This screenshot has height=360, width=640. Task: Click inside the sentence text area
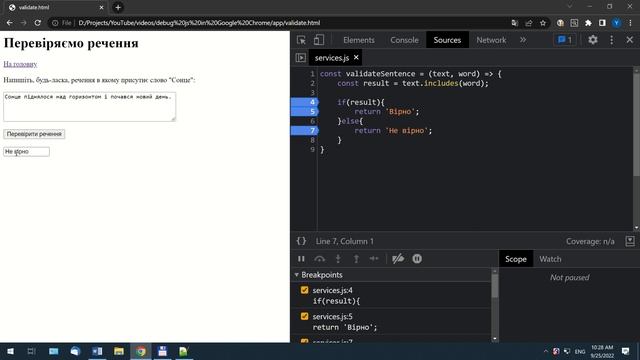click(89, 107)
